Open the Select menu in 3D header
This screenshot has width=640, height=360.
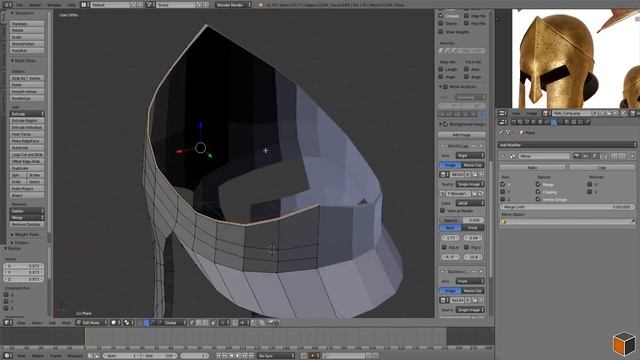click(x=37, y=322)
